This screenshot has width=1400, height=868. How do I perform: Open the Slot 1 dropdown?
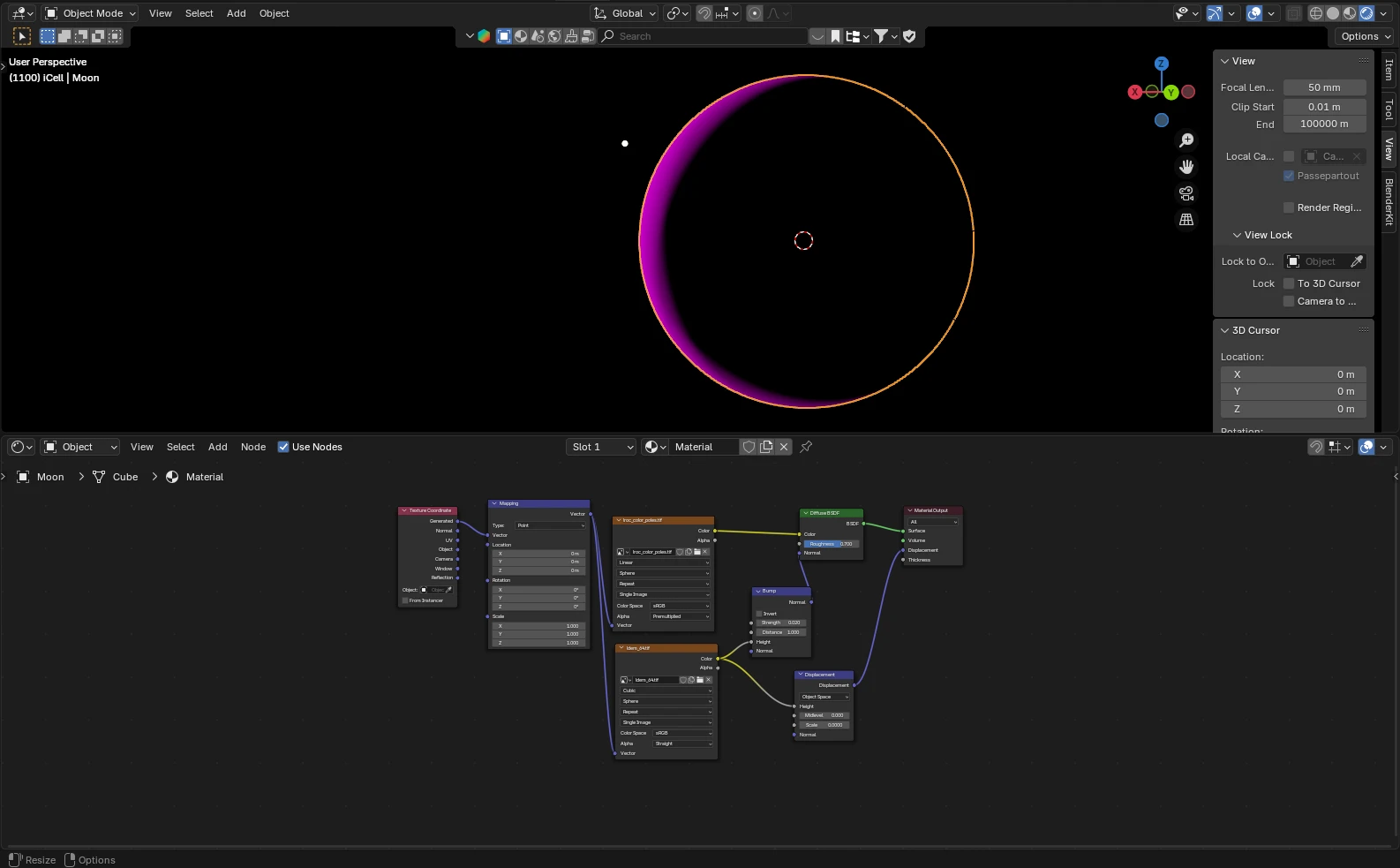point(601,447)
